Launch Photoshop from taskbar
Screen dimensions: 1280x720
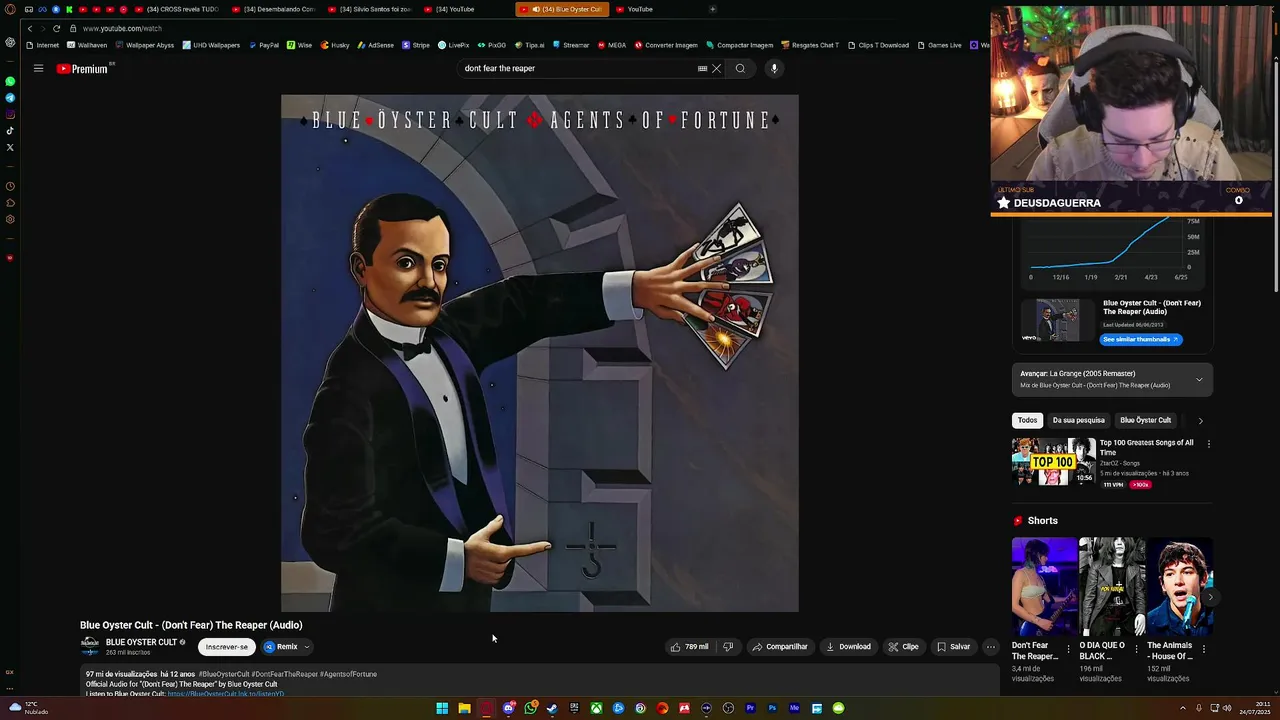[x=772, y=708]
